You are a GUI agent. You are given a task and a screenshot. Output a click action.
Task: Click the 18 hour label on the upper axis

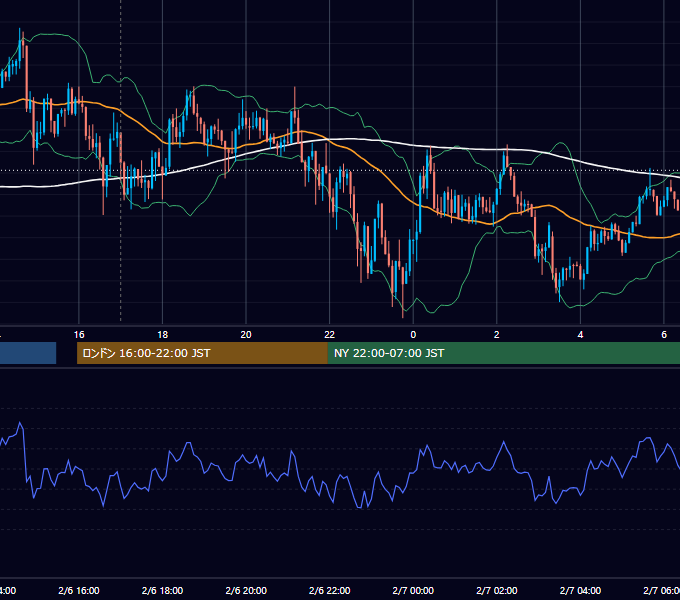(x=163, y=335)
